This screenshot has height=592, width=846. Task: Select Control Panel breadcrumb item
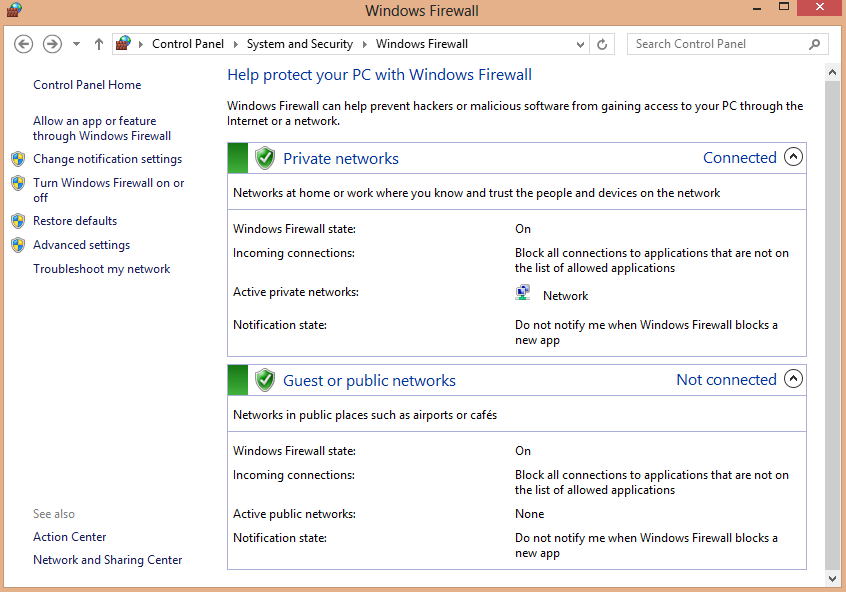tap(188, 44)
